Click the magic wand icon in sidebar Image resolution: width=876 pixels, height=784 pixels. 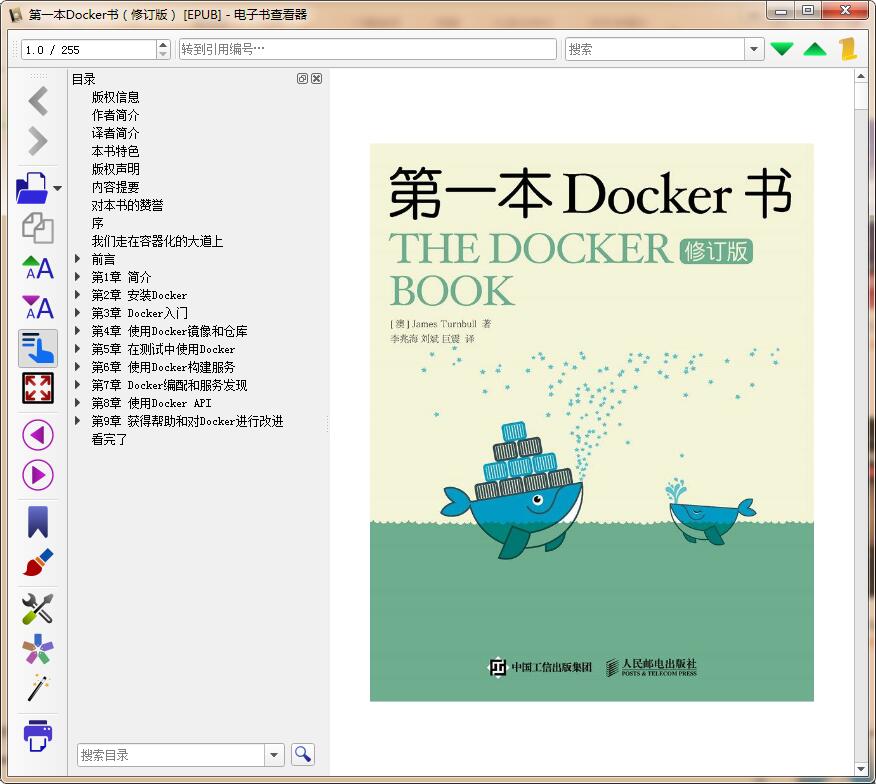click(x=38, y=688)
